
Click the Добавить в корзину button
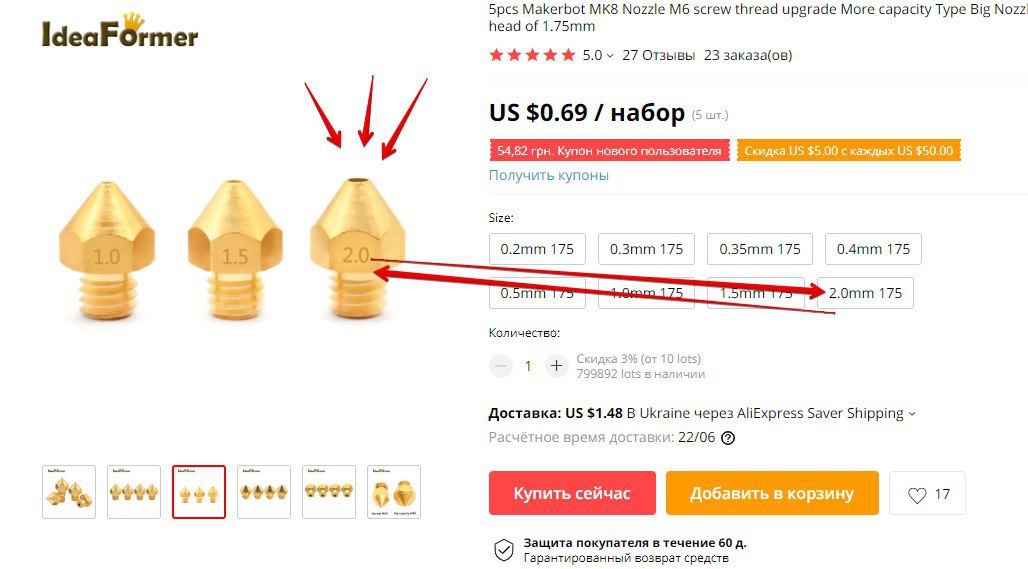[772, 493]
